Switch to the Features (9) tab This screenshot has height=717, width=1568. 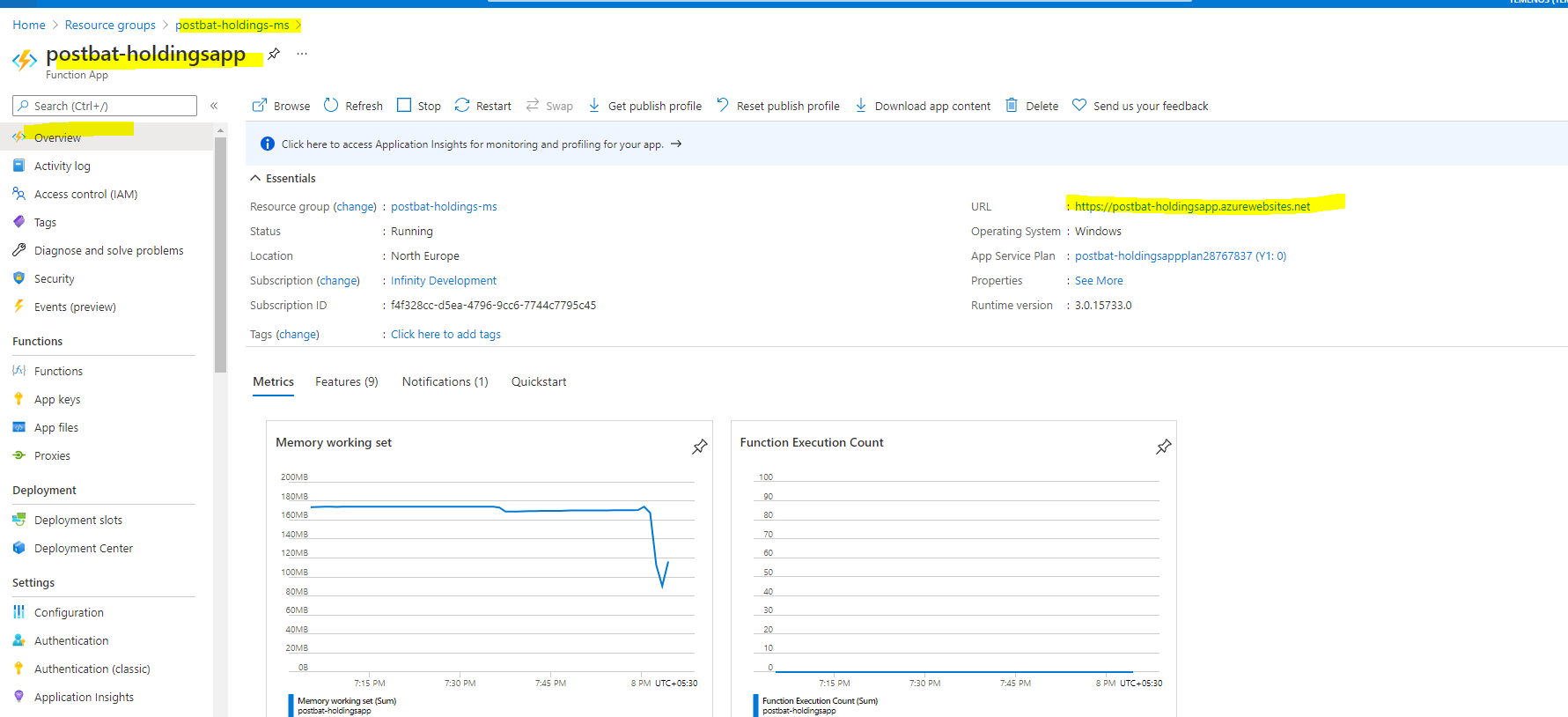[x=346, y=381]
